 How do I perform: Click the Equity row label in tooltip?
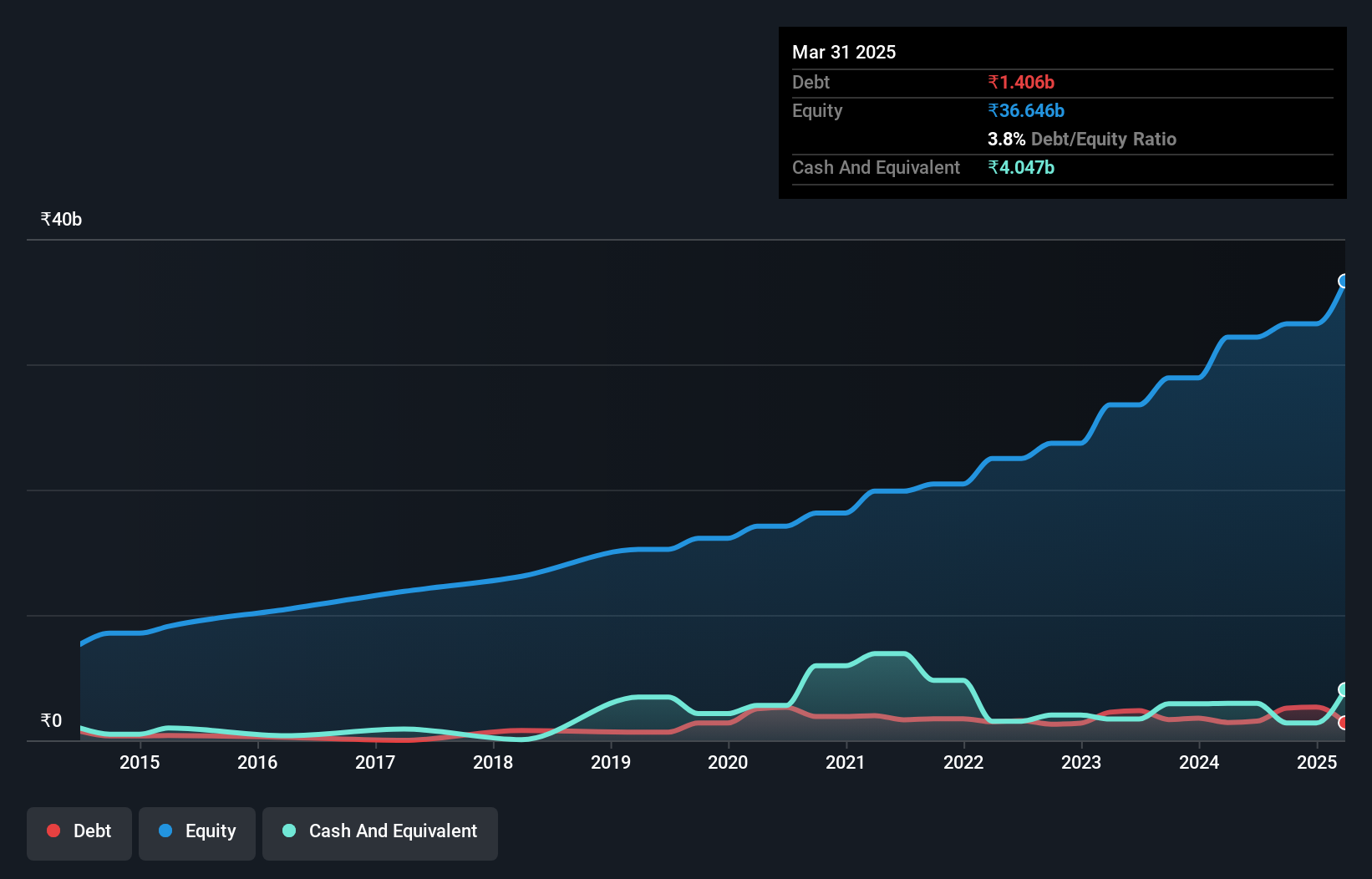[x=817, y=110]
